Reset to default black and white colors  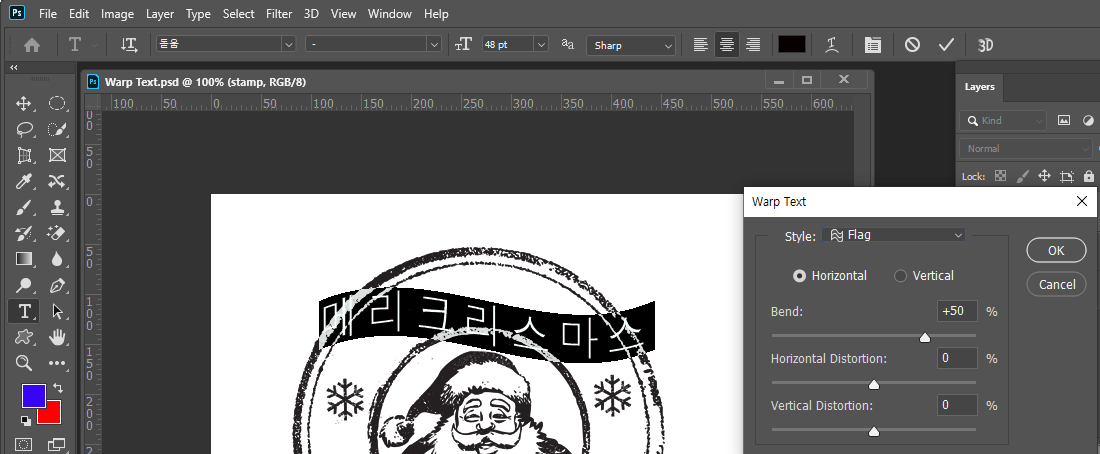pyautogui.click(x=26, y=420)
